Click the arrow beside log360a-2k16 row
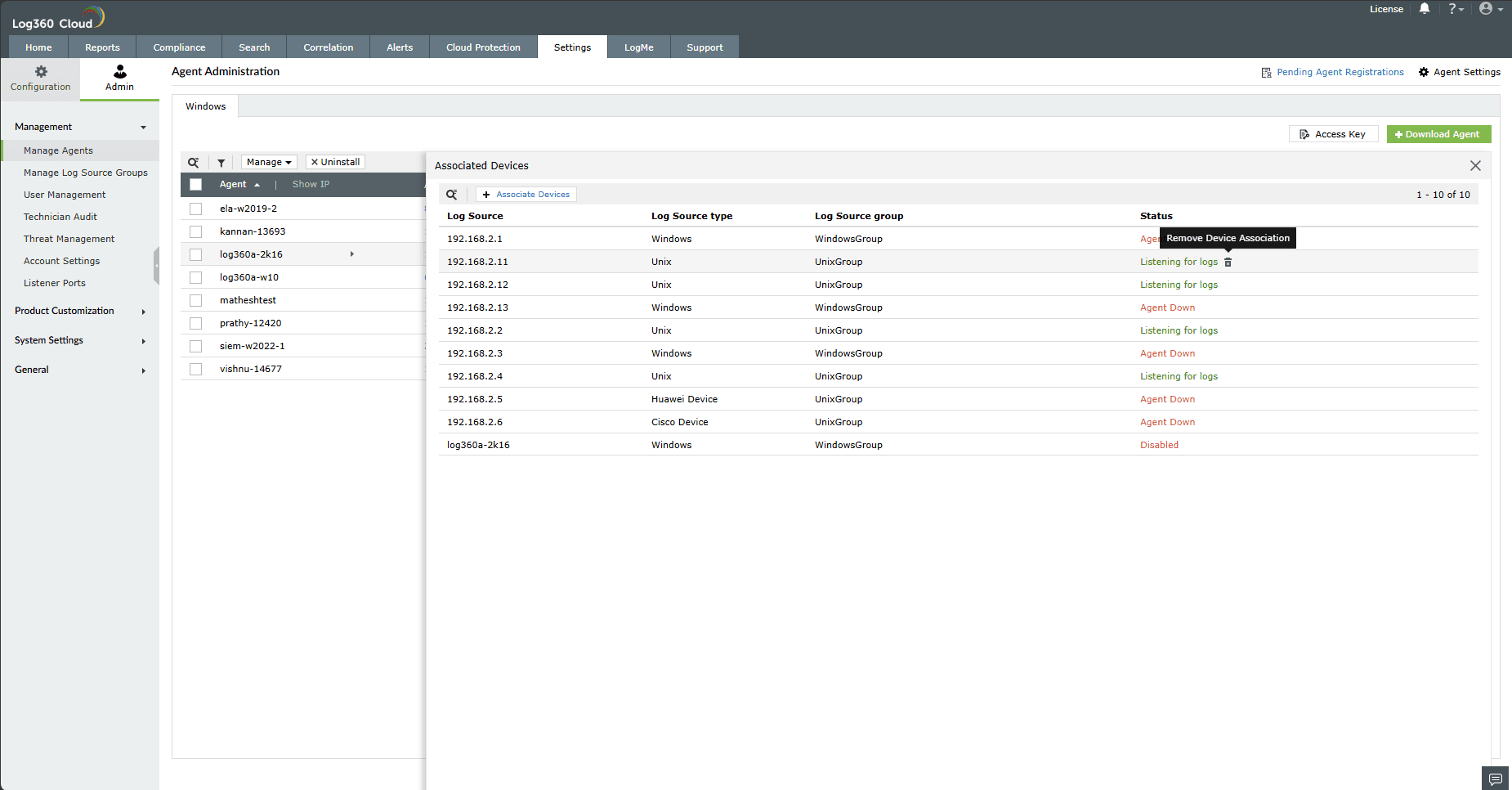 tap(352, 254)
